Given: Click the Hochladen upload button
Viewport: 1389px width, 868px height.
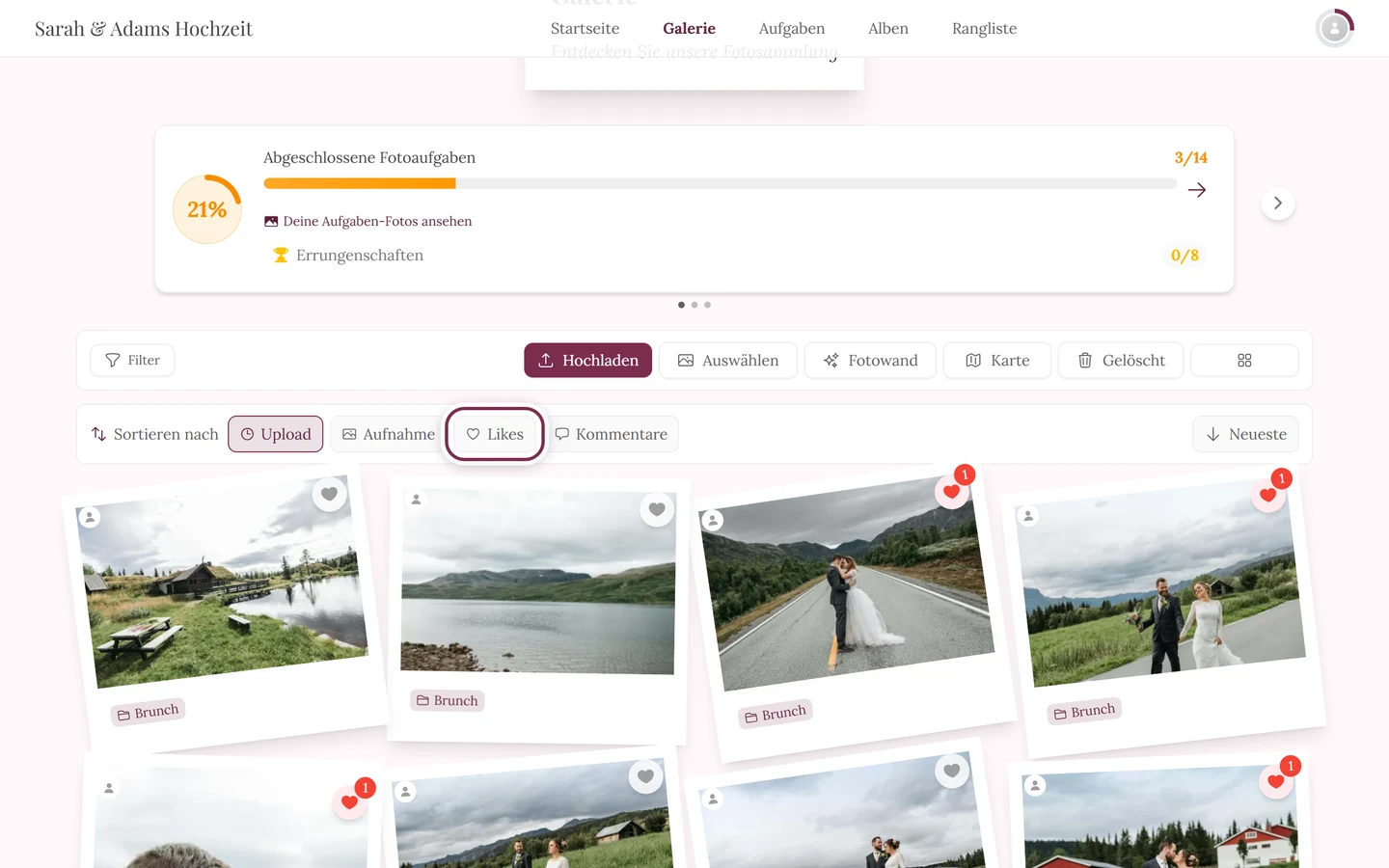Looking at the screenshot, I should coord(588,360).
